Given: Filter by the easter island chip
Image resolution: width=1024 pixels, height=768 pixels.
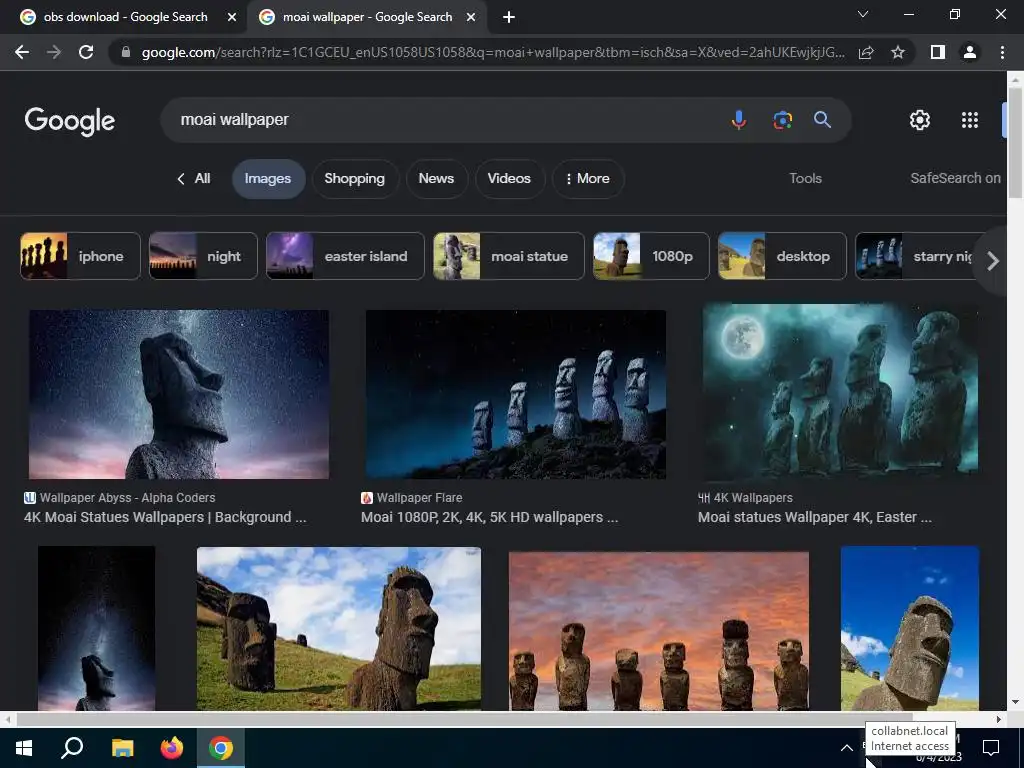Looking at the screenshot, I should [x=345, y=256].
